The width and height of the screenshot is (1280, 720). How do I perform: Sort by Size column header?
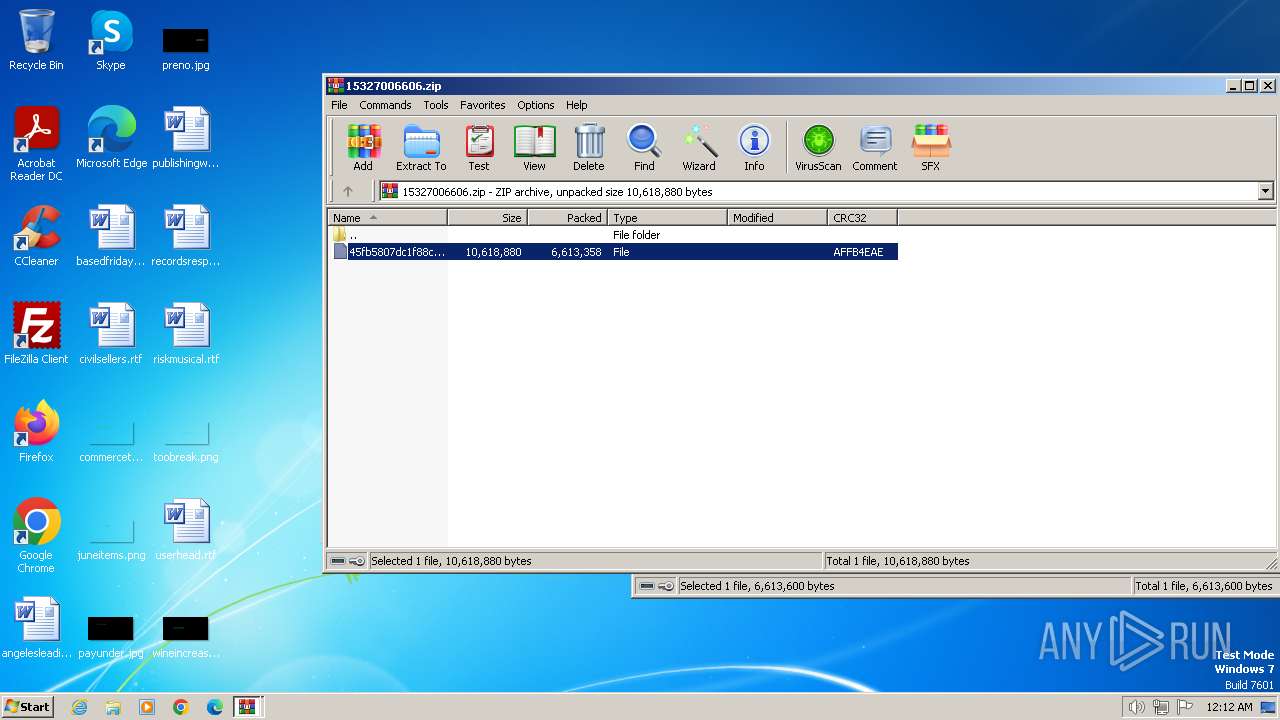coord(487,217)
